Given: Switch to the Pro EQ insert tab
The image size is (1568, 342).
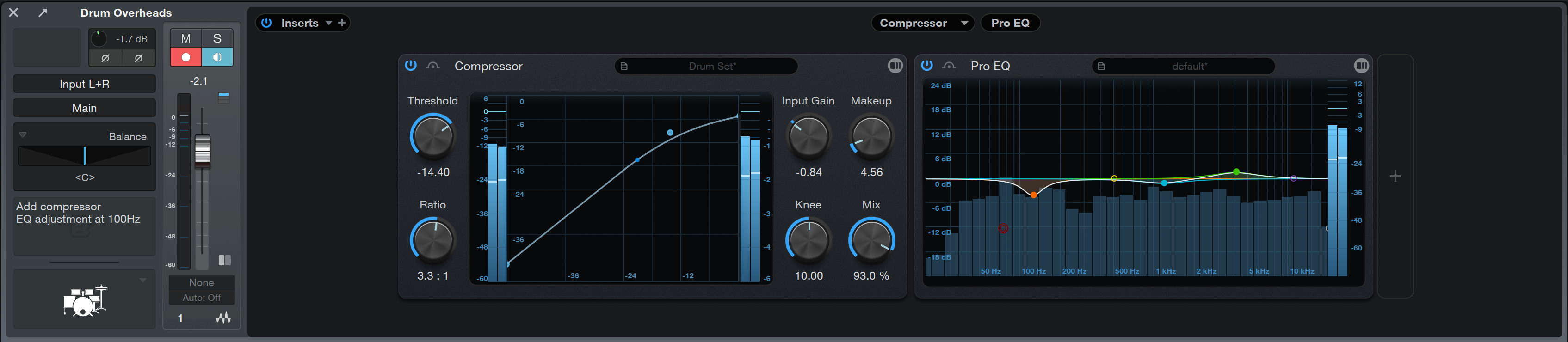Looking at the screenshot, I should pyautogui.click(x=1011, y=23).
